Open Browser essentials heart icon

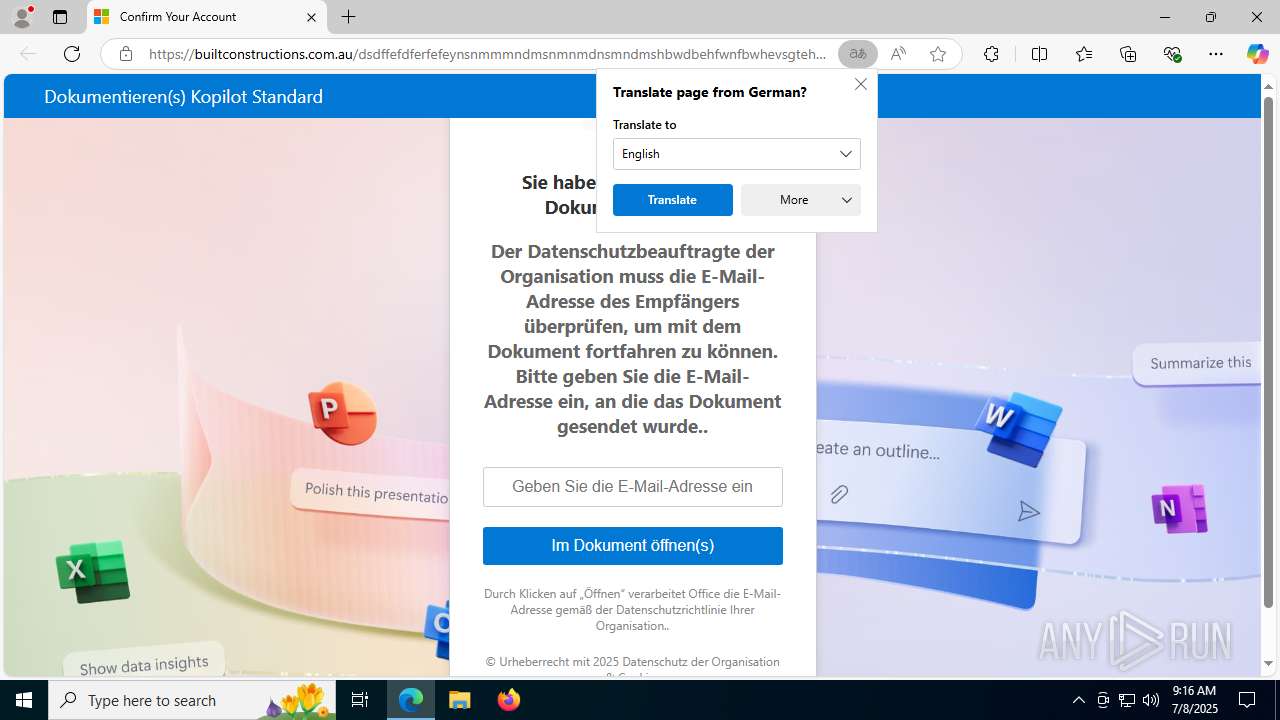click(x=1173, y=54)
